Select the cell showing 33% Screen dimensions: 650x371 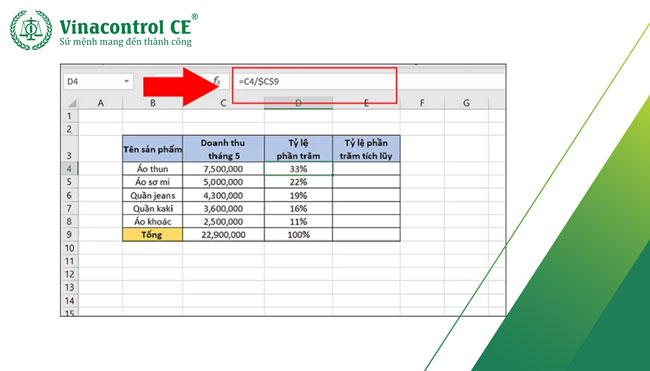pos(298,169)
